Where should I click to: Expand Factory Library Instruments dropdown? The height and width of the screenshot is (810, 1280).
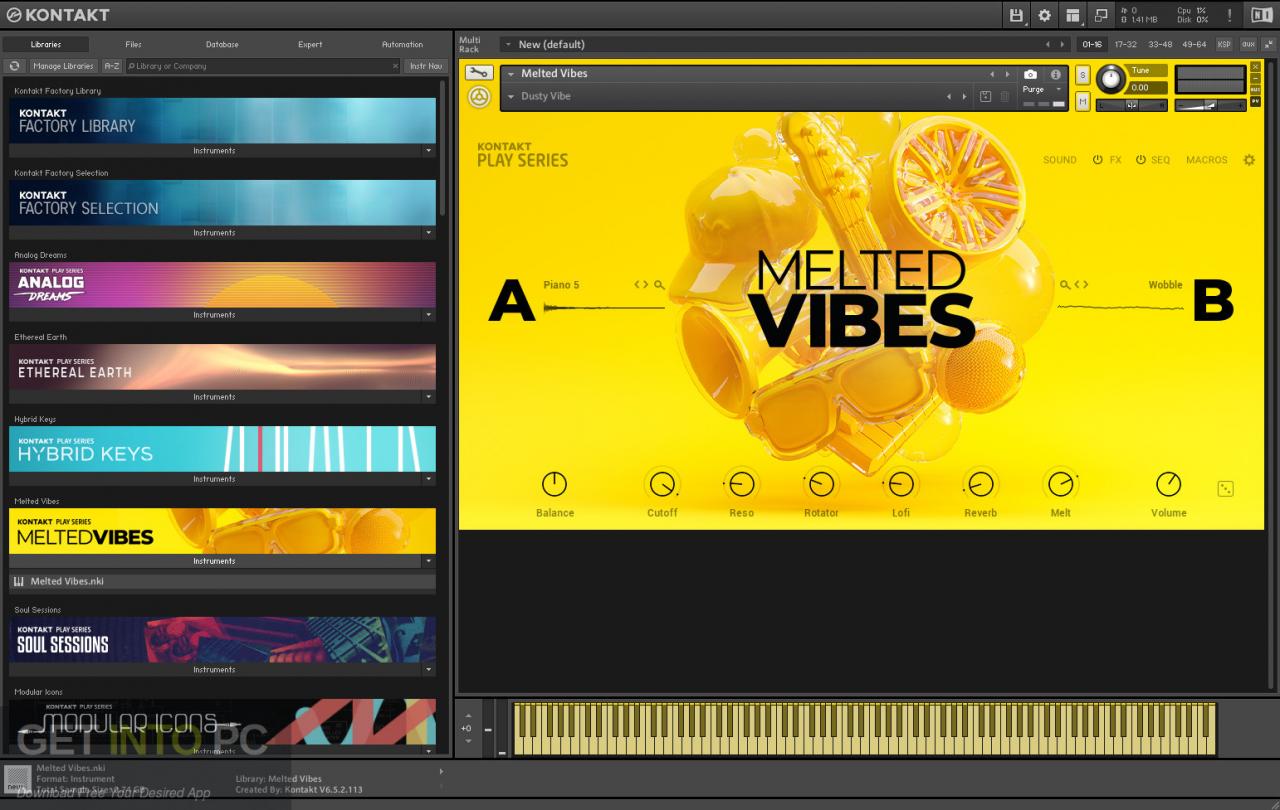[429, 151]
